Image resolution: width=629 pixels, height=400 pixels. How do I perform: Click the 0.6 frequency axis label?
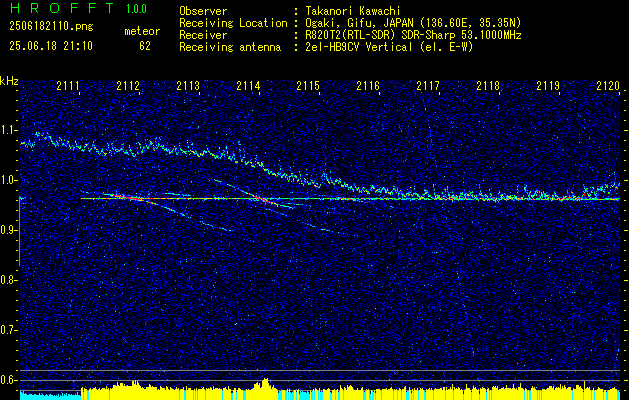(9, 380)
